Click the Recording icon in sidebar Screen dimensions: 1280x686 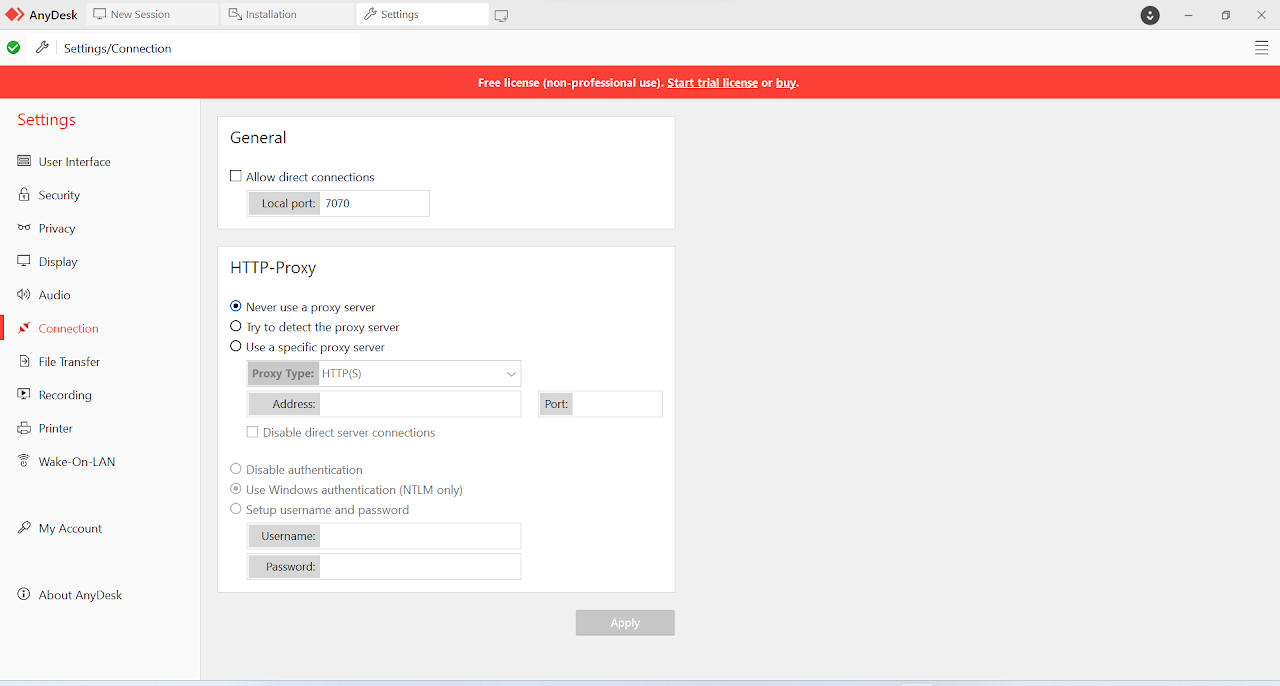coord(24,395)
